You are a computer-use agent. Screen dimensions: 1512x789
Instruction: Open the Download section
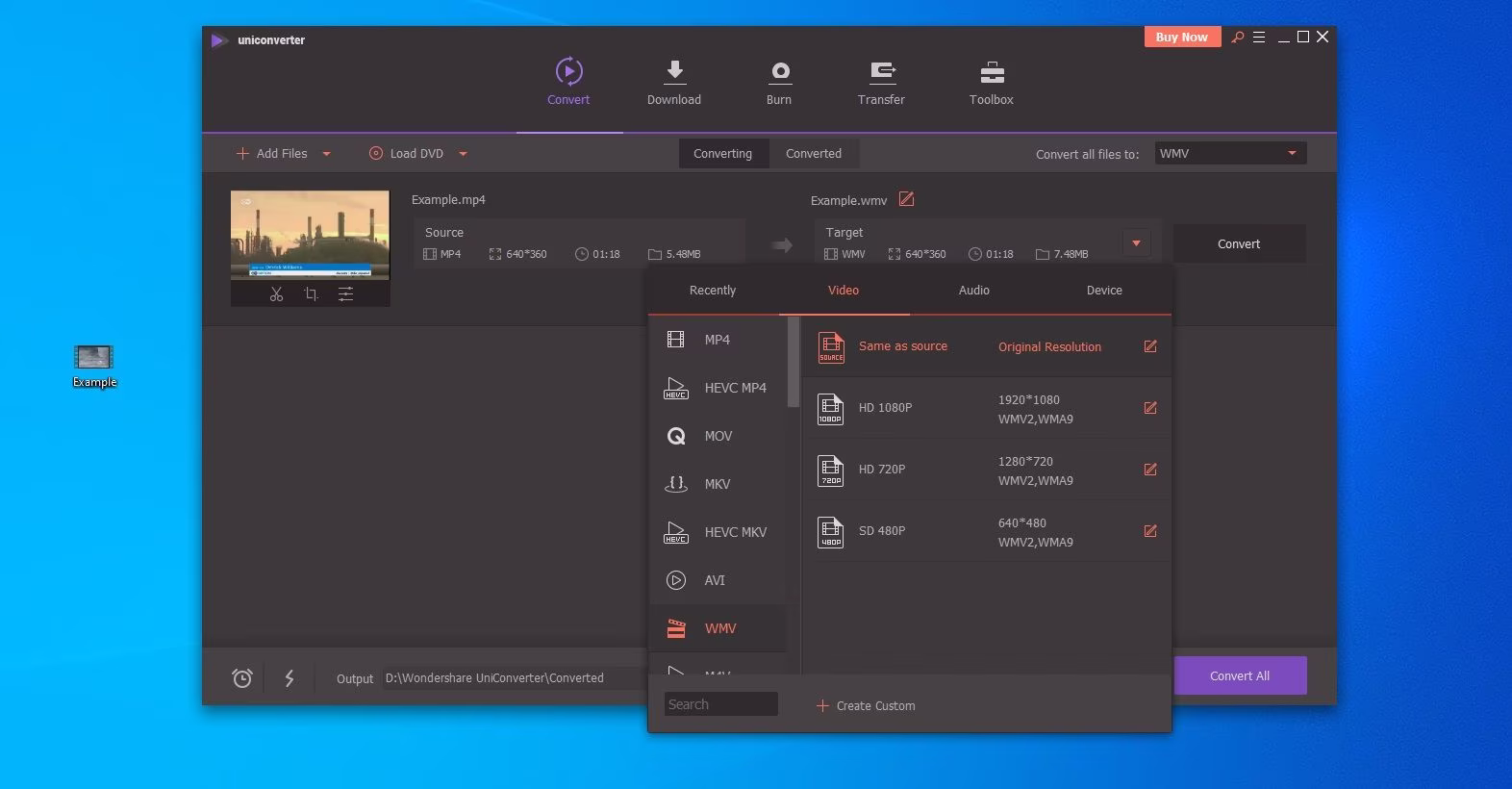pyautogui.click(x=674, y=83)
